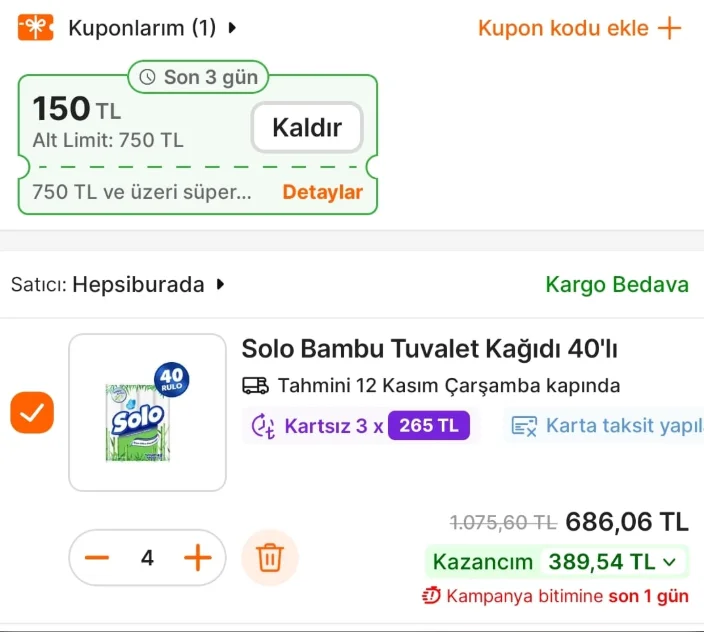Uncheck the Solo product selection checkbox
The width and height of the screenshot is (704, 632).
[32, 412]
